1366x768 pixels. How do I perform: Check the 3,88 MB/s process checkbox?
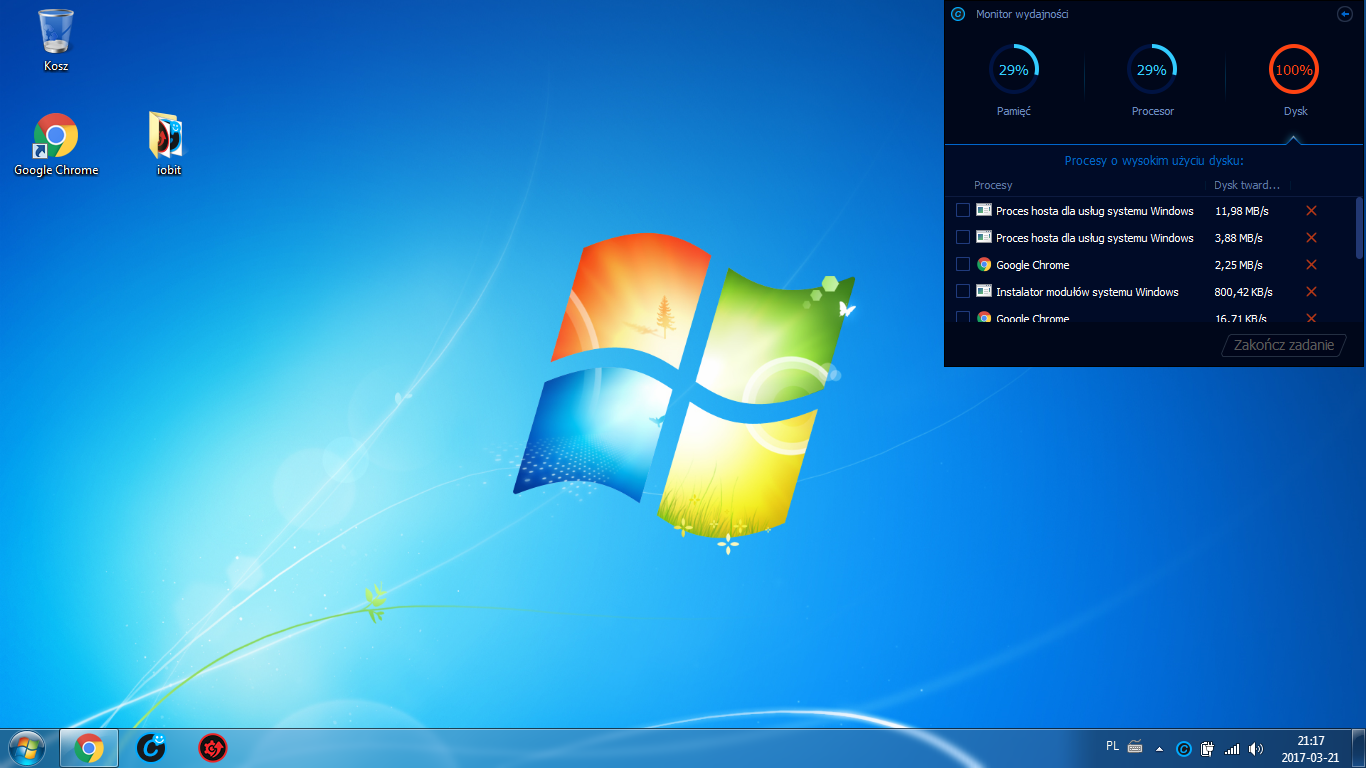point(963,237)
